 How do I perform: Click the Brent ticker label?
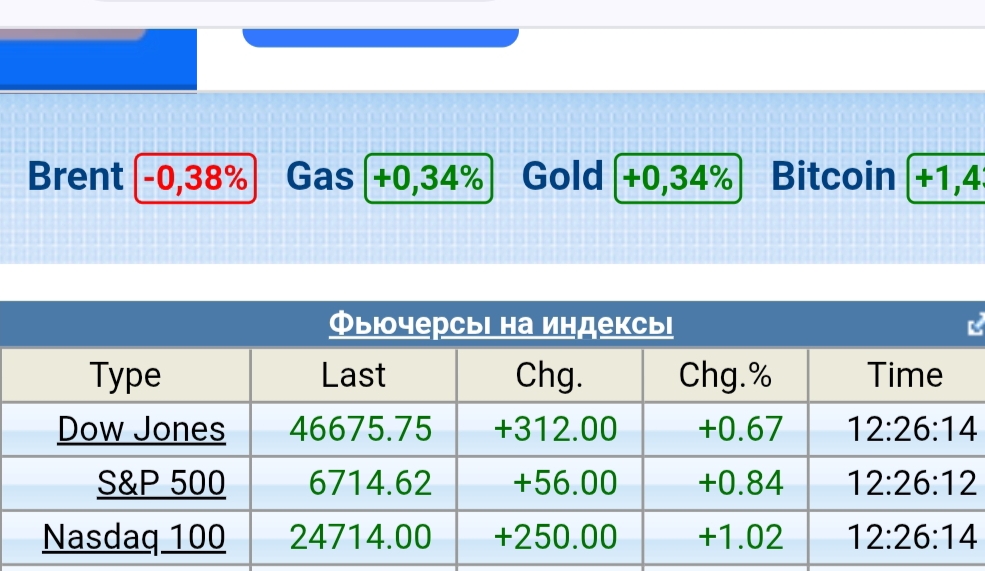pyautogui.click(x=76, y=177)
